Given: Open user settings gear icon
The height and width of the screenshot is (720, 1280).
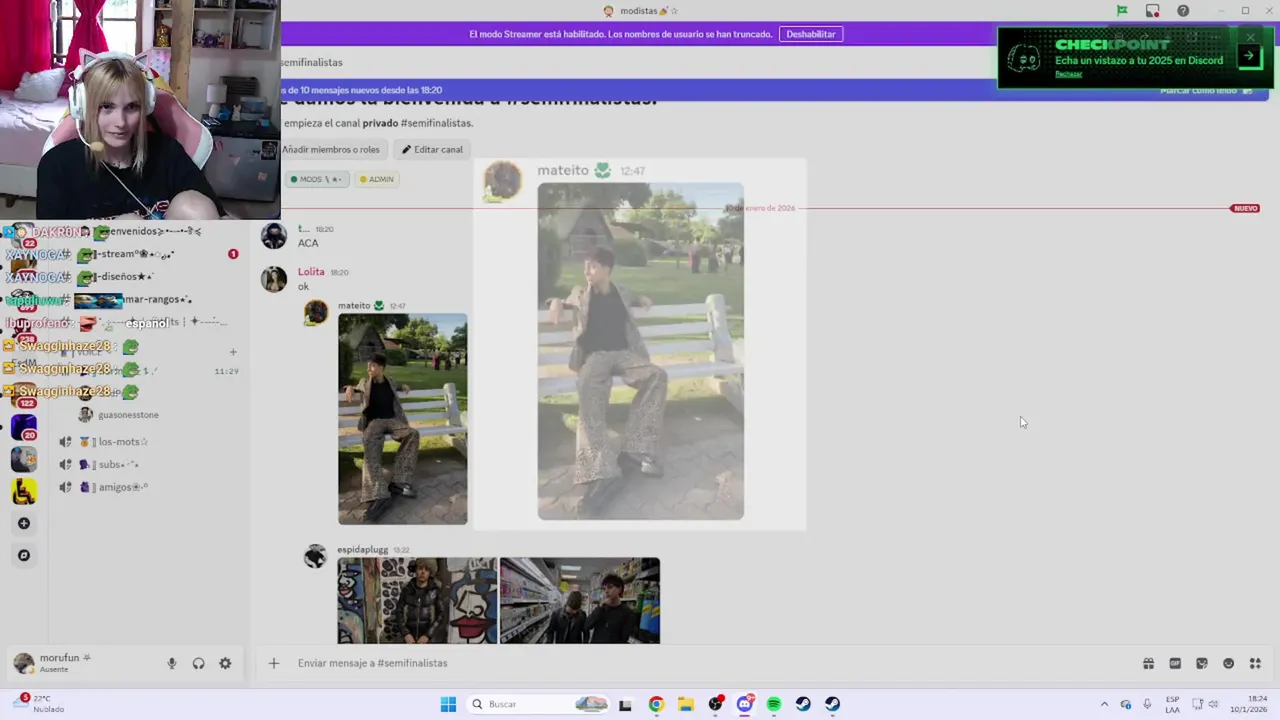Looking at the screenshot, I should click(225, 663).
